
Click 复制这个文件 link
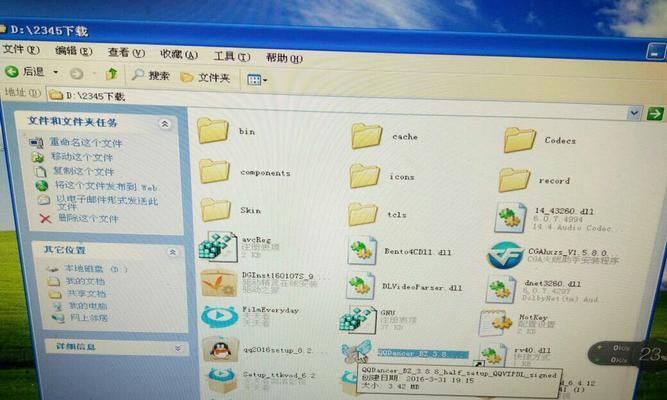[83, 171]
